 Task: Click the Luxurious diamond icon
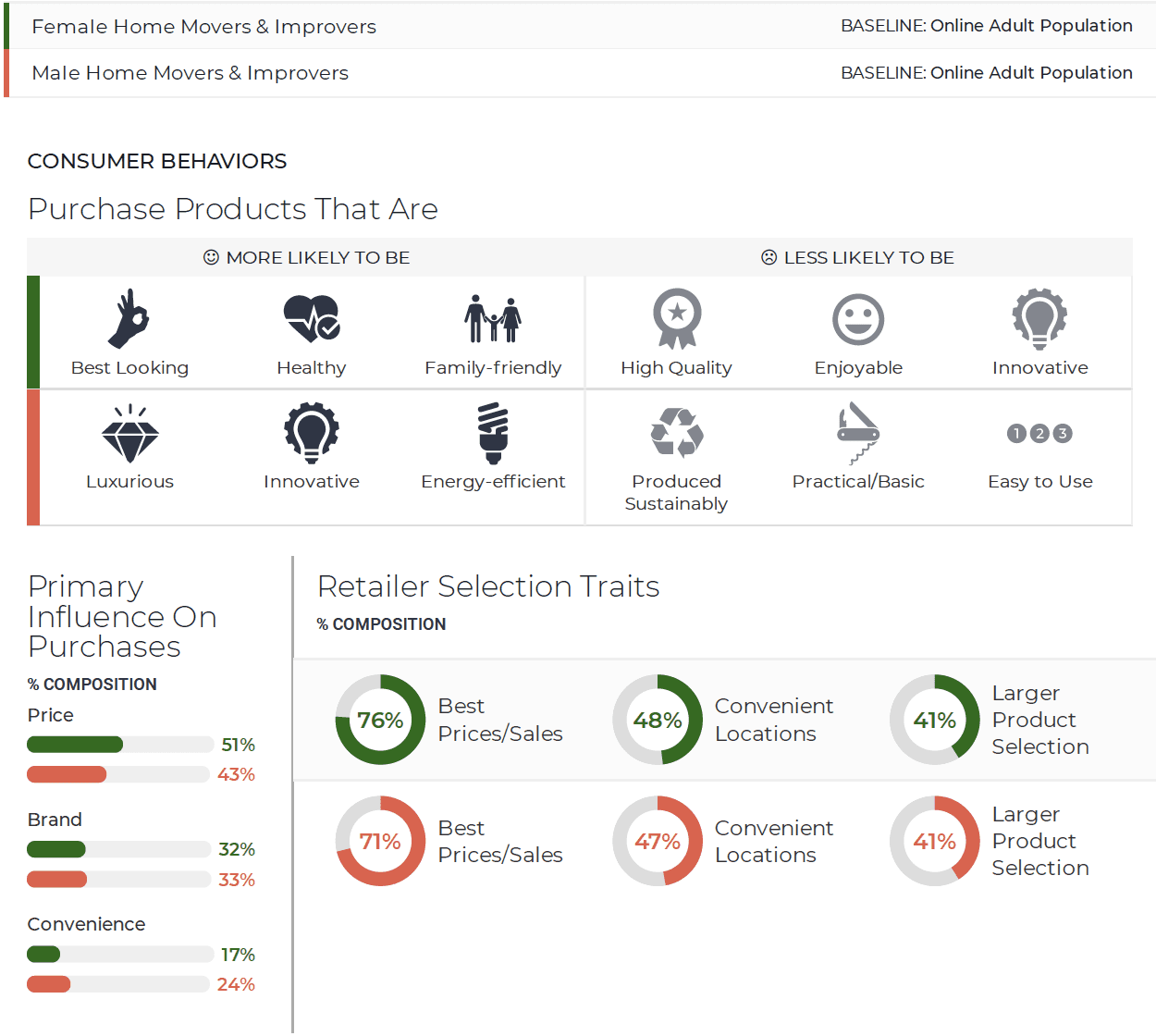[129, 433]
